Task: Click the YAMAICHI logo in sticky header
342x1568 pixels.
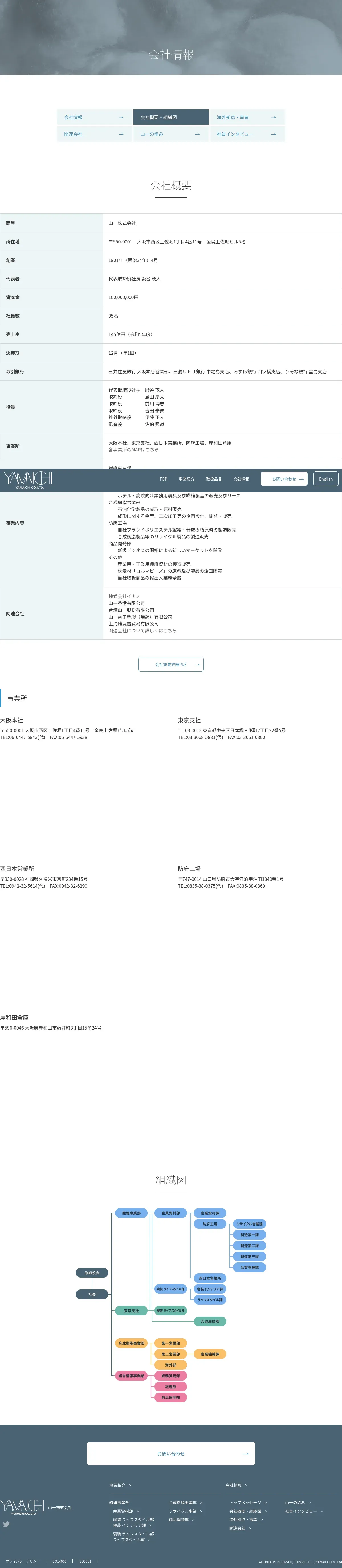Action: coord(28,480)
